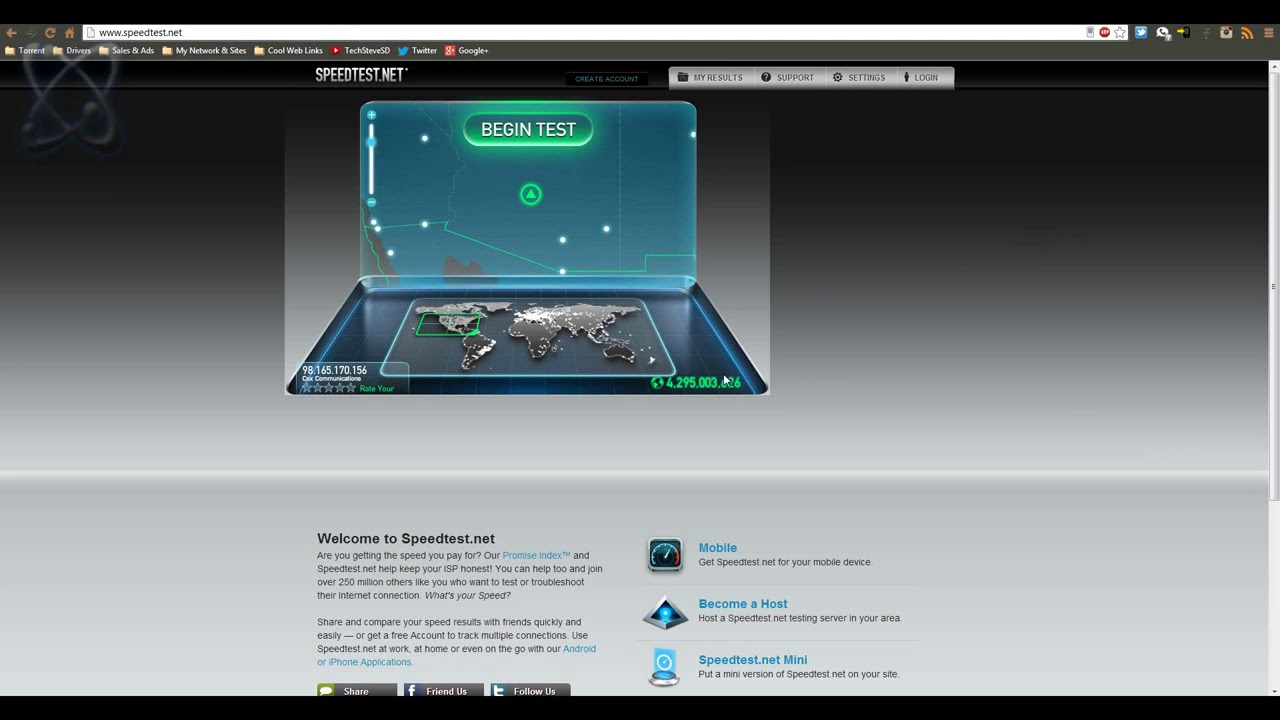Open the phone chat bubble extension
Image resolution: width=1280 pixels, height=720 pixels.
point(1163,33)
